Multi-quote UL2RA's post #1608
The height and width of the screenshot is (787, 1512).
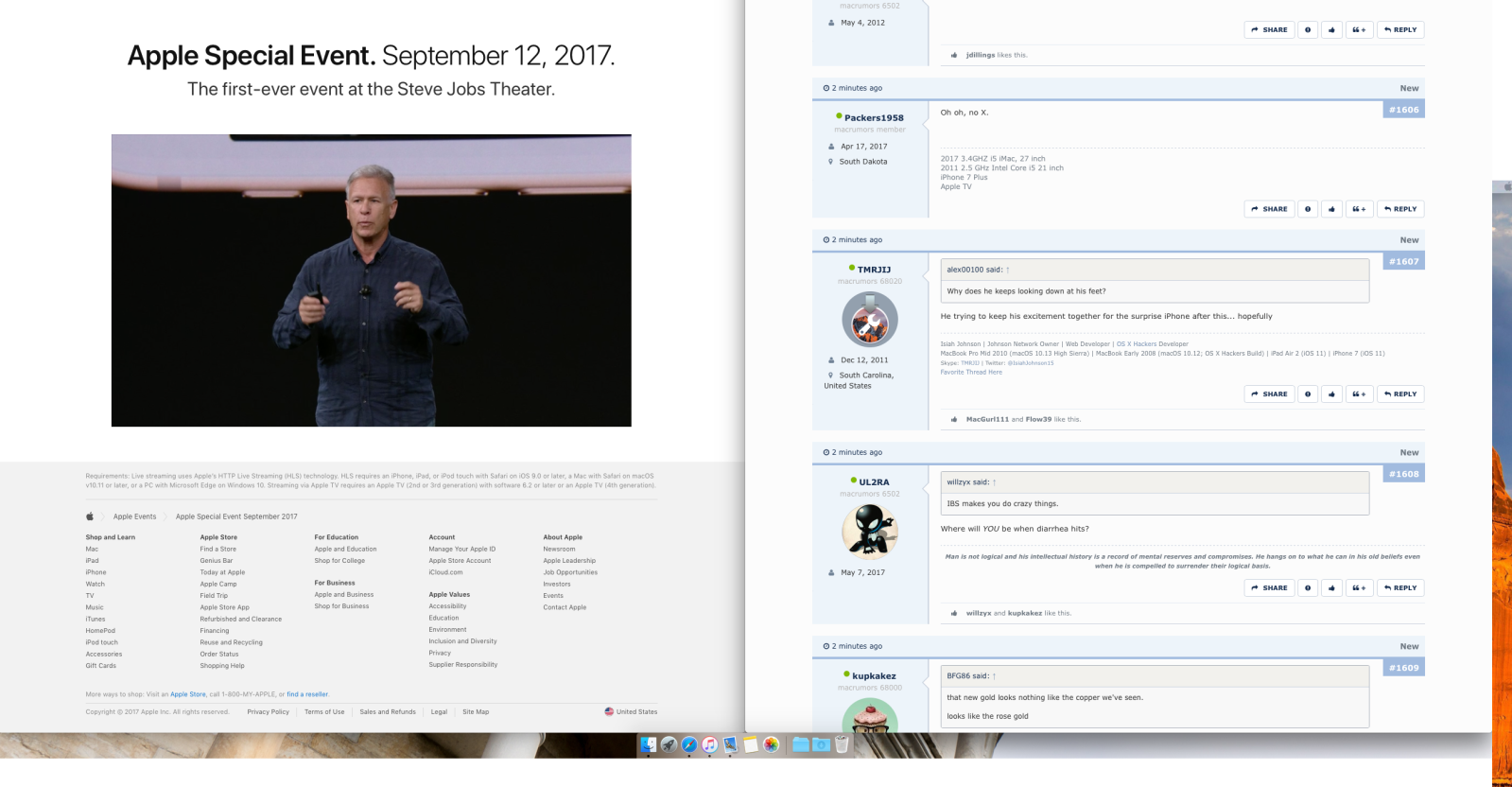(1359, 587)
